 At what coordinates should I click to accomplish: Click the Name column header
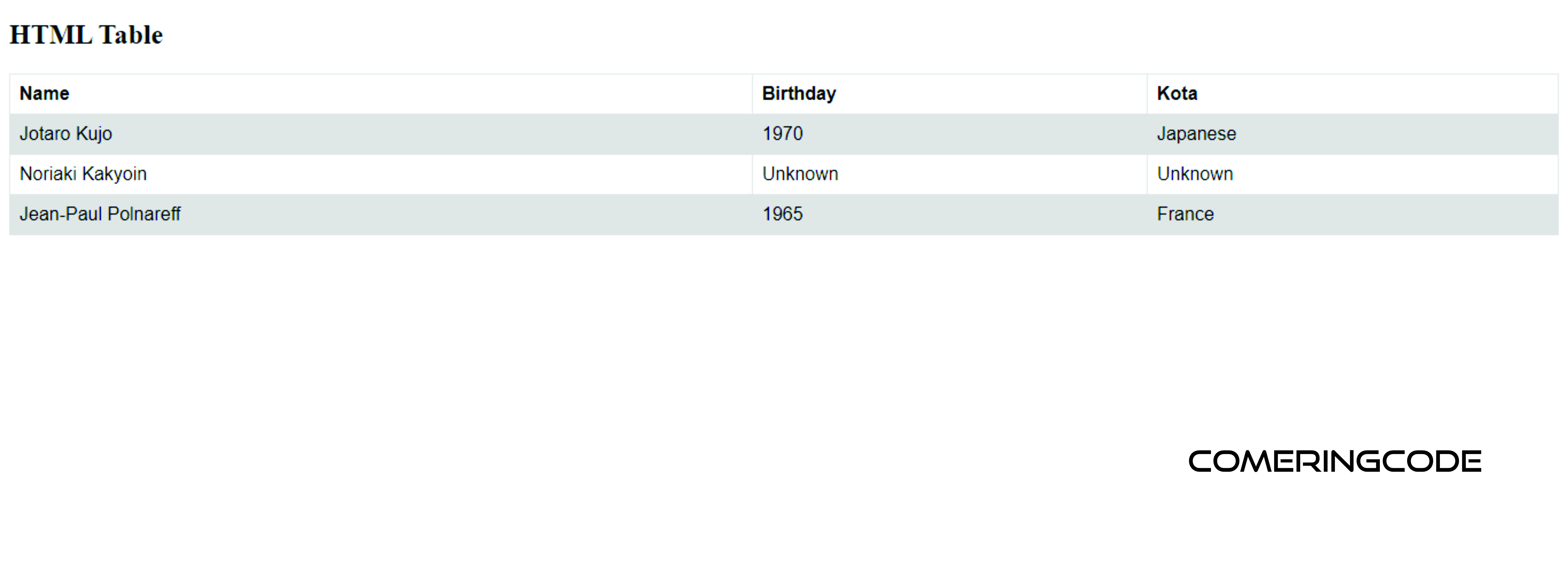coord(44,94)
